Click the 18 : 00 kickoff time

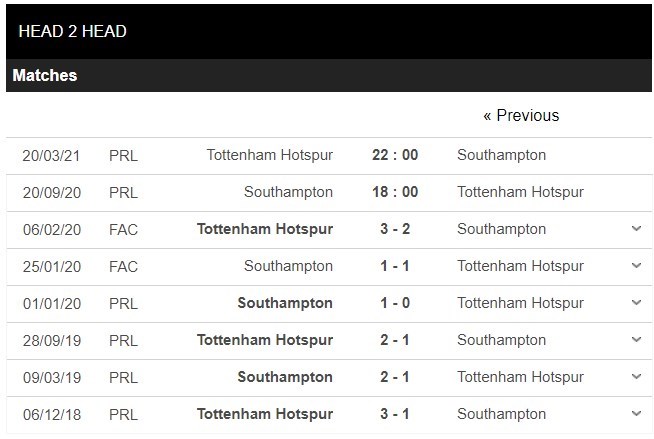coord(394,192)
